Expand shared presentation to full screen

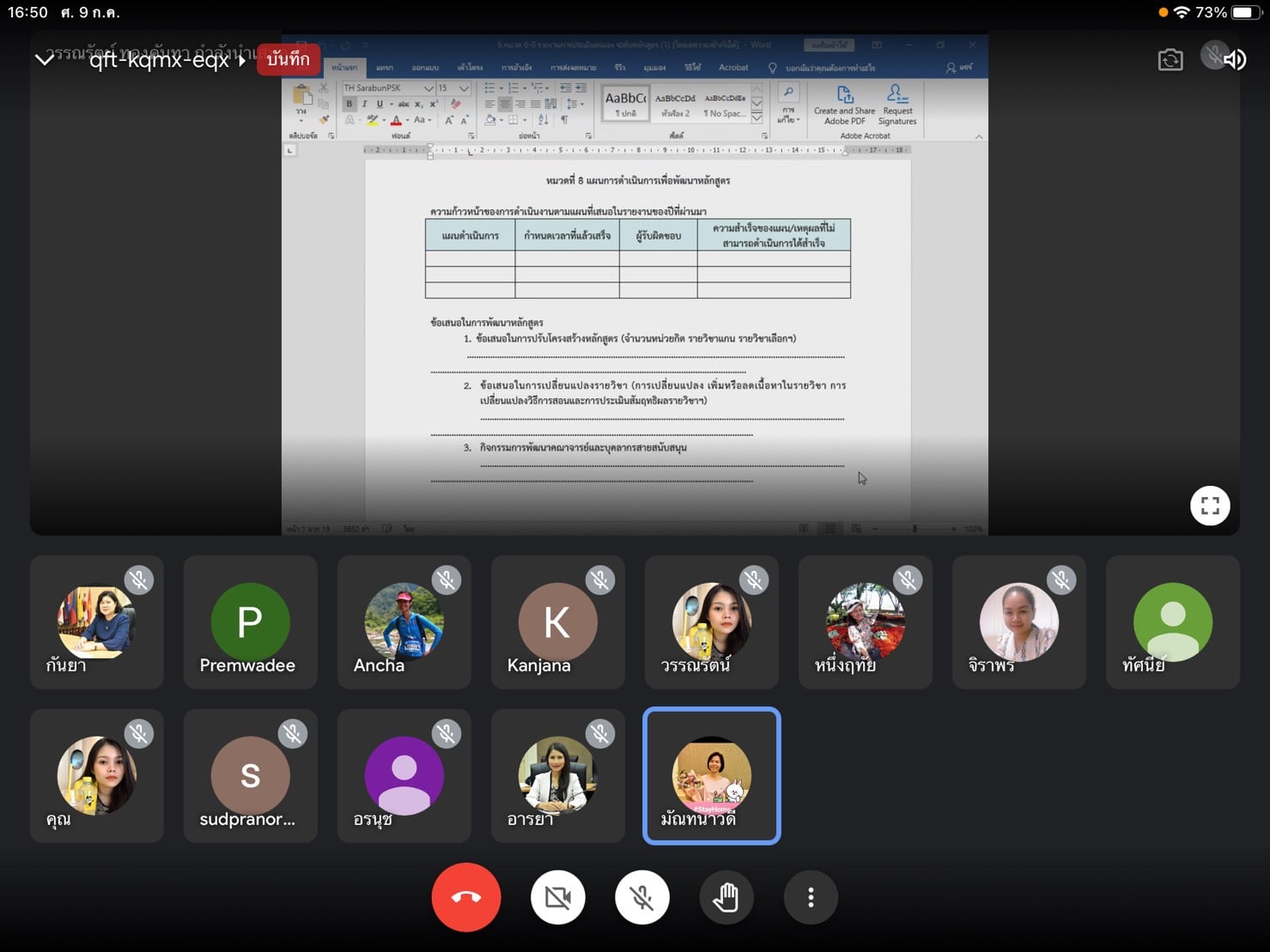1209,506
